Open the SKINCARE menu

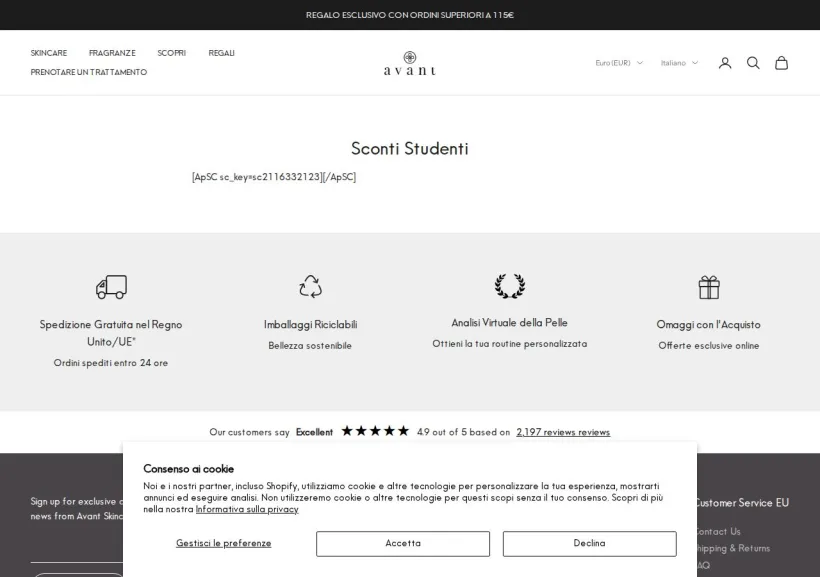[49, 53]
